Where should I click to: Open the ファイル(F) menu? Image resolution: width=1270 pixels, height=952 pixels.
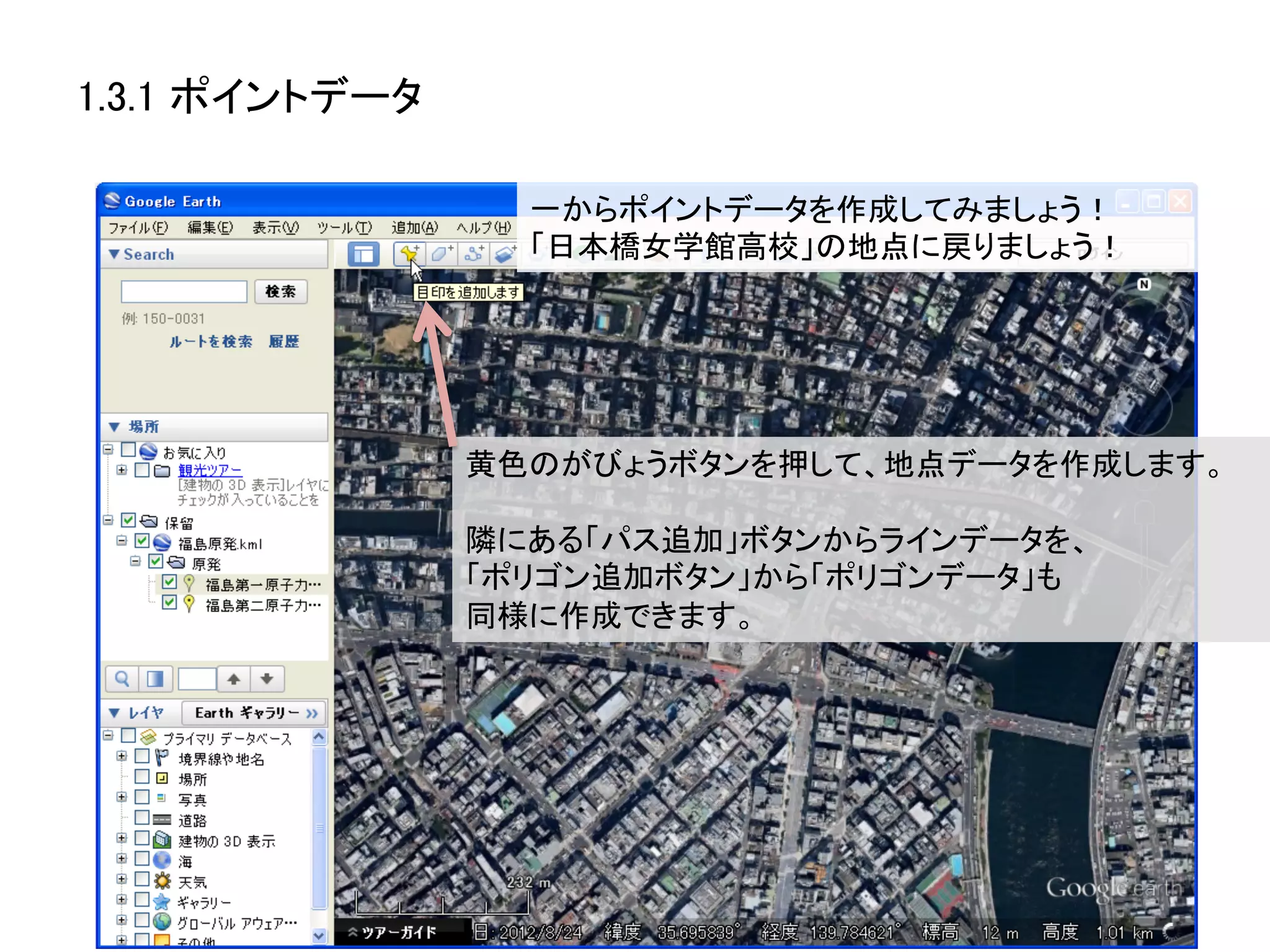[x=138, y=228]
